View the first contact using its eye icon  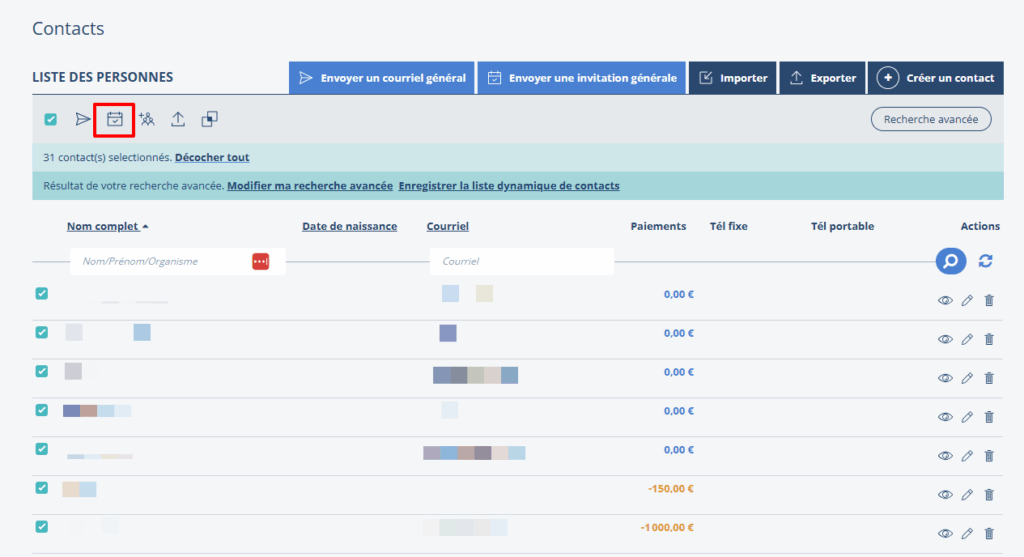pos(944,300)
